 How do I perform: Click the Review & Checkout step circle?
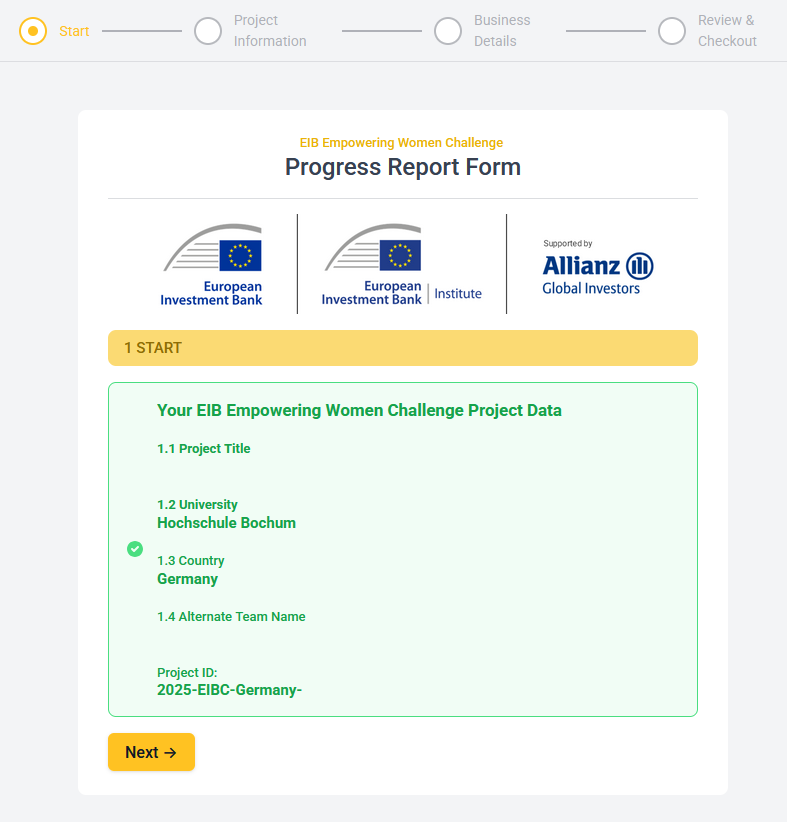pos(672,31)
